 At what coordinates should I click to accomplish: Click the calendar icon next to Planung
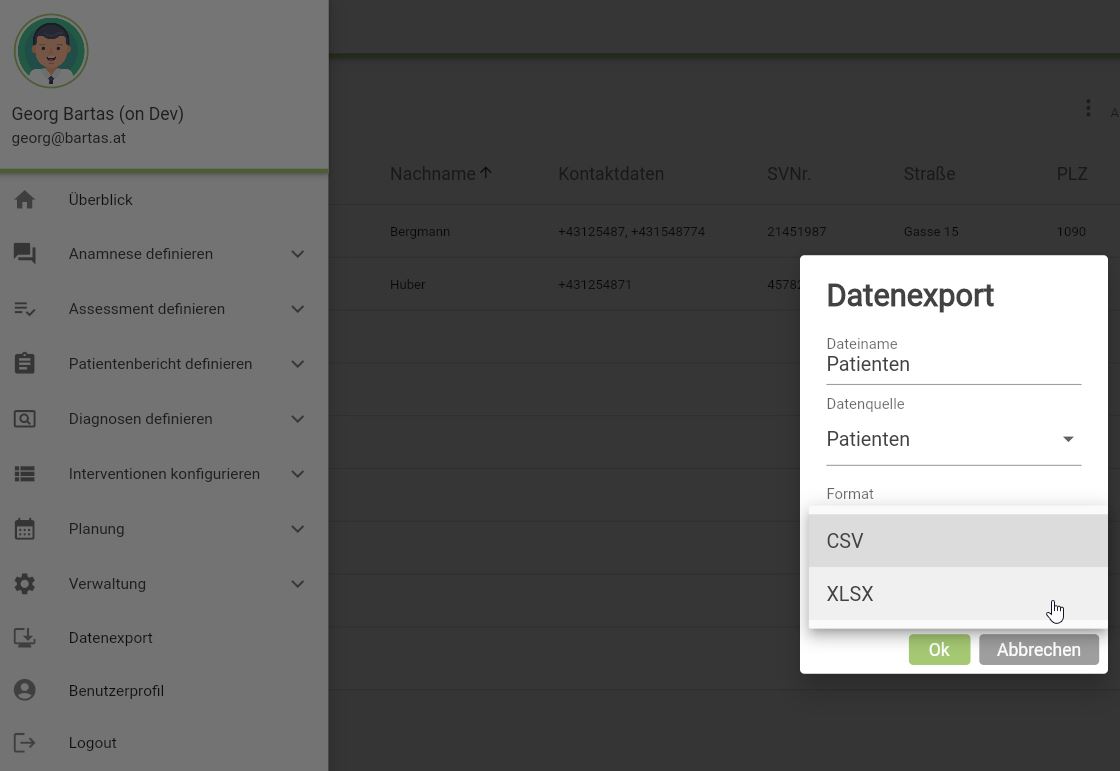(x=25, y=529)
